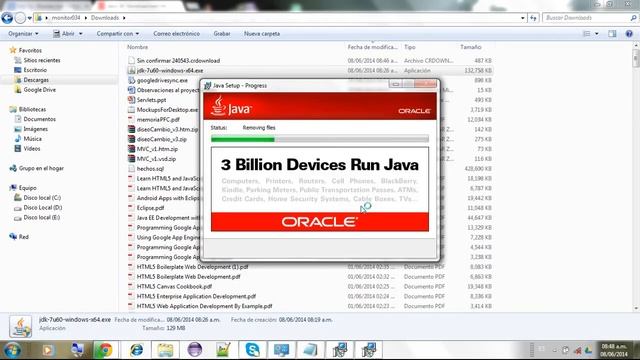640x360 pixels.
Task: Sort by Tipo column header
Action: 410,47
